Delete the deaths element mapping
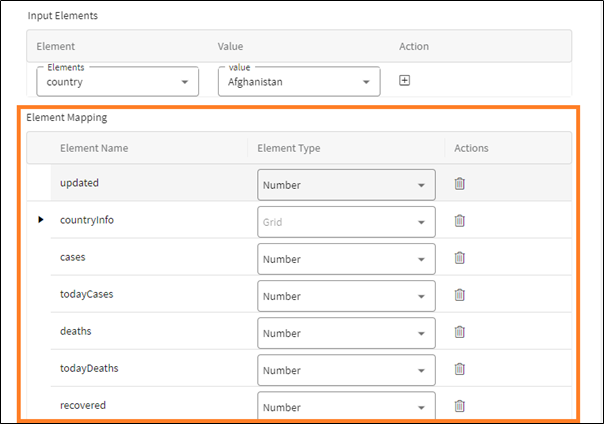 click(x=460, y=332)
